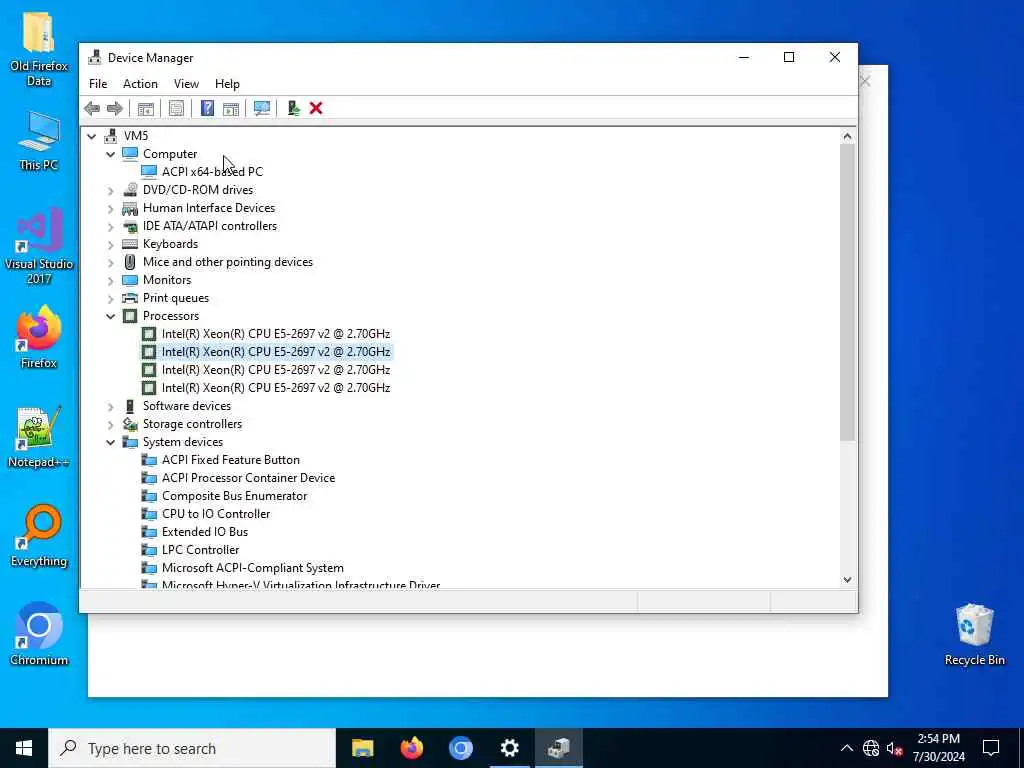1024x768 pixels.
Task: Select the Notepad++ desktop shortcut
Action: [39, 437]
